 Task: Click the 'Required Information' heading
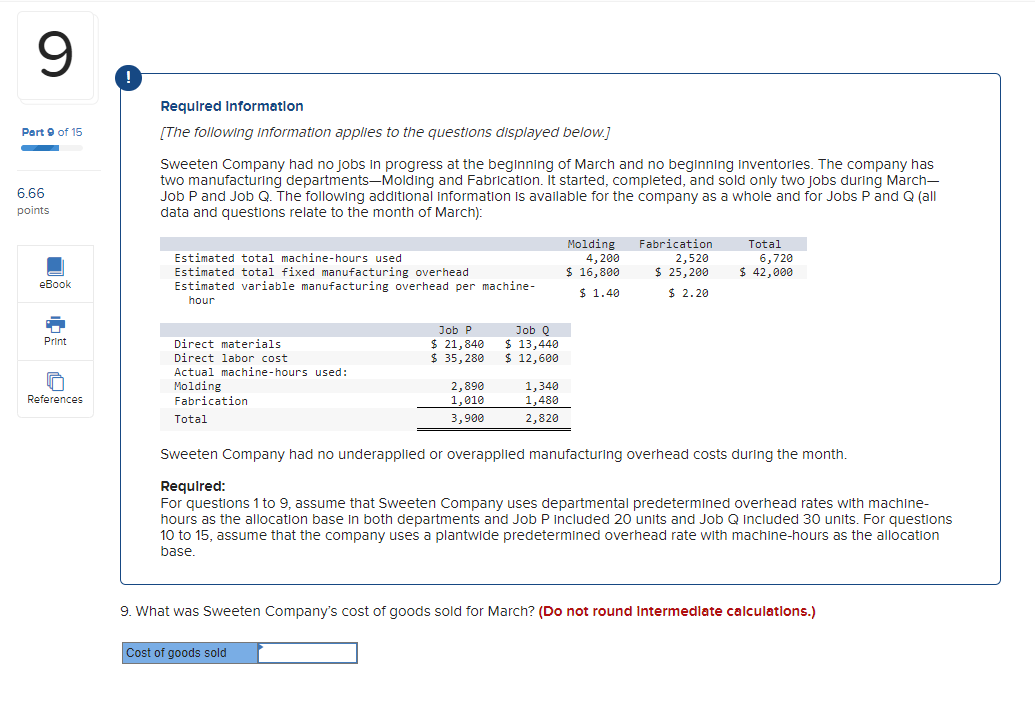tap(232, 106)
